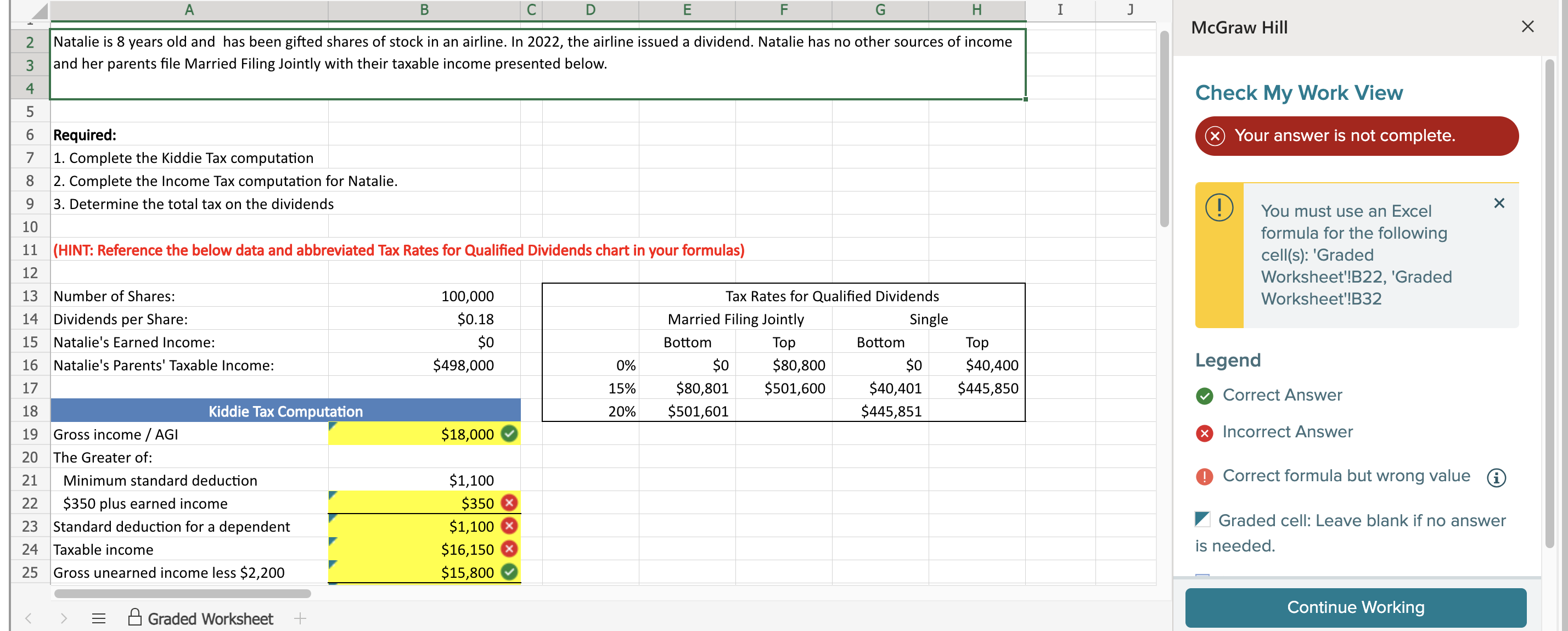The height and width of the screenshot is (631, 1568).
Task: Open the sheet list hamburger menu
Action: [x=98, y=618]
